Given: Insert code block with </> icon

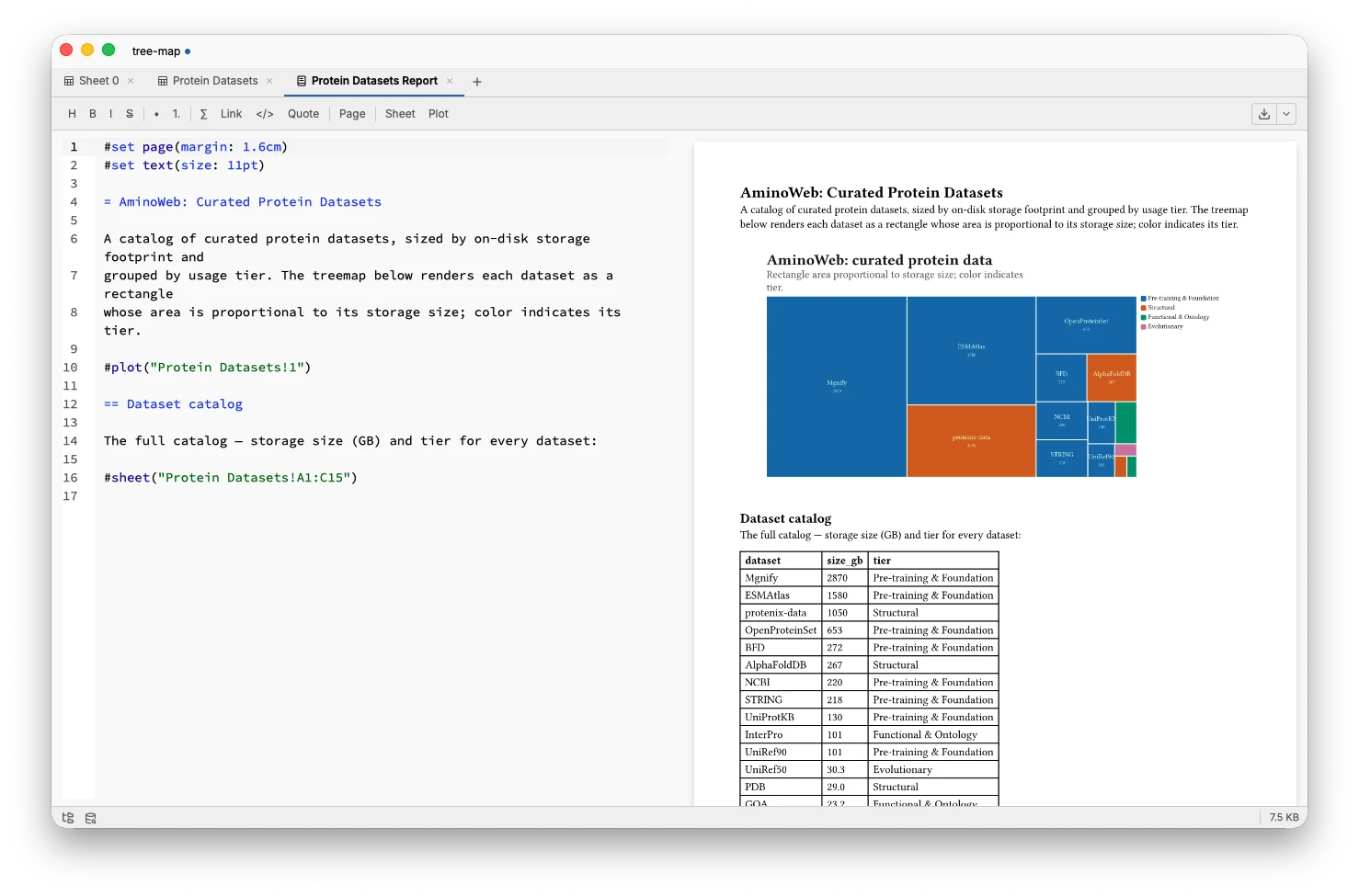Looking at the screenshot, I should 265,114.
